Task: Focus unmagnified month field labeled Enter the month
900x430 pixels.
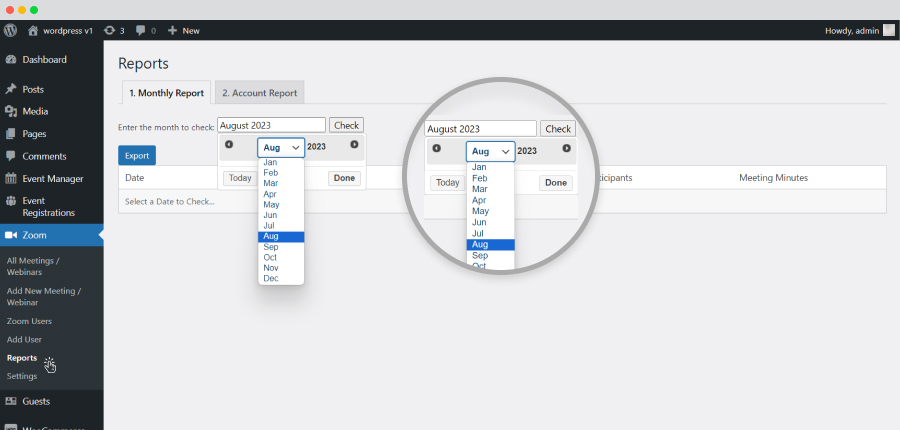Action: pyautogui.click(x=271, y=125)
